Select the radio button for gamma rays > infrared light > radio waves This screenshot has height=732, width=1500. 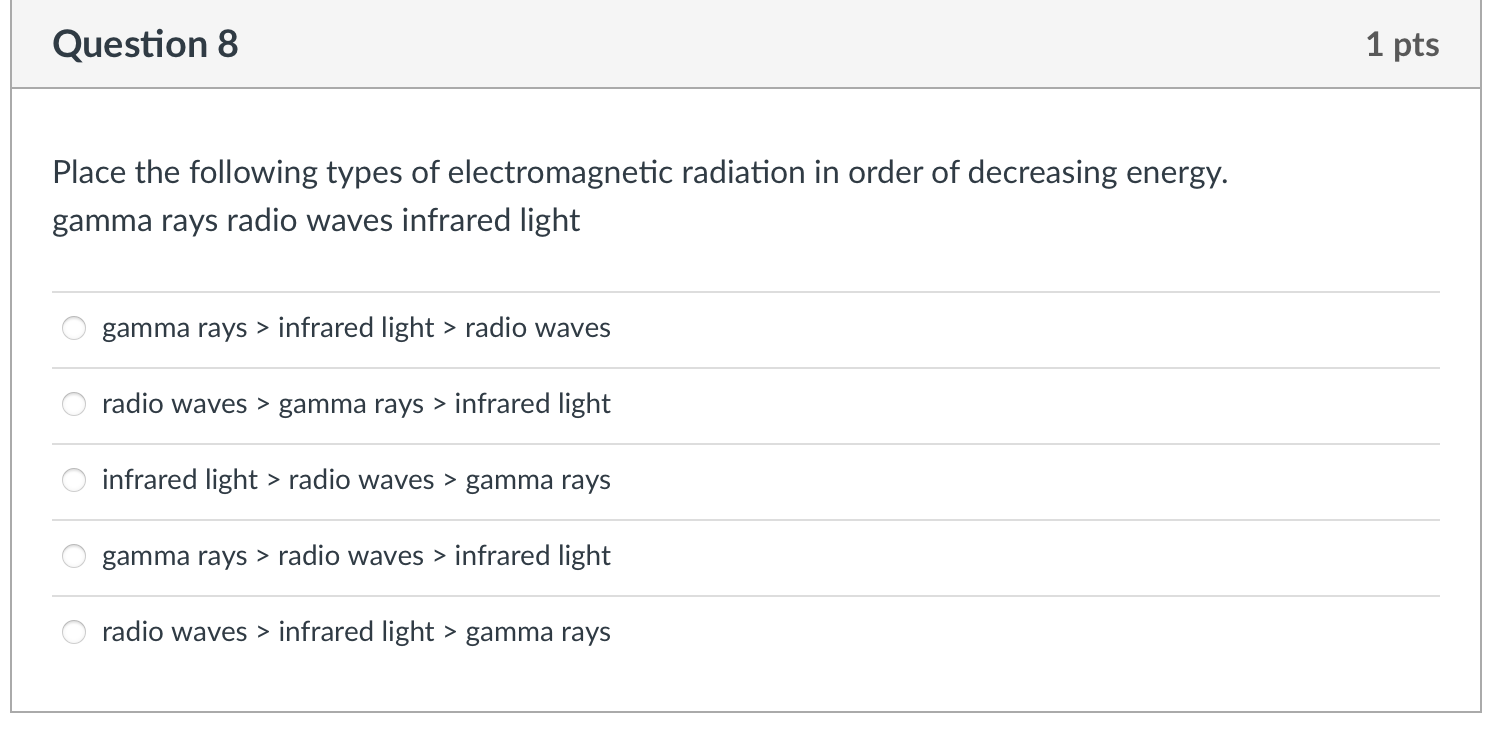click(74, 327)
